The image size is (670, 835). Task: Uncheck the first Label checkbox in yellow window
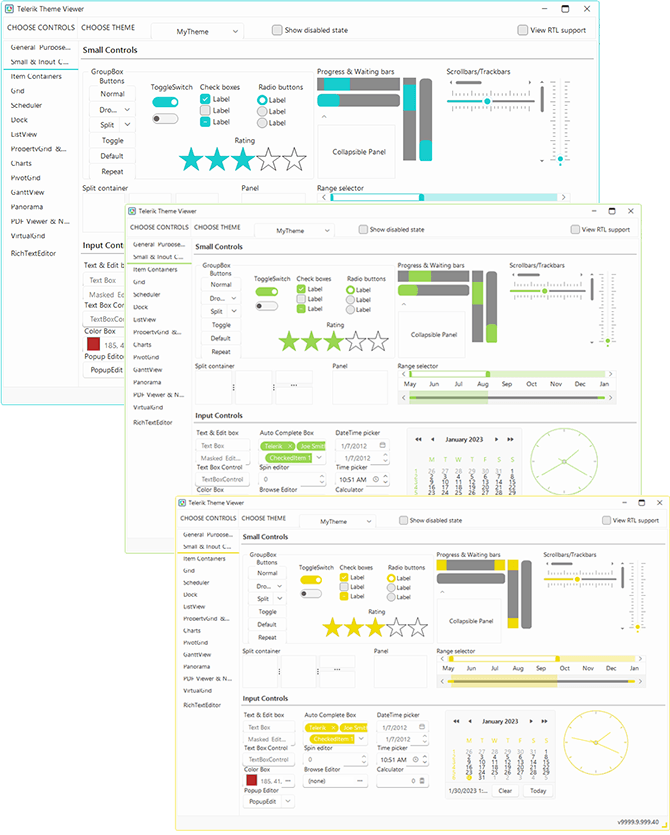(x=344, y=577)
